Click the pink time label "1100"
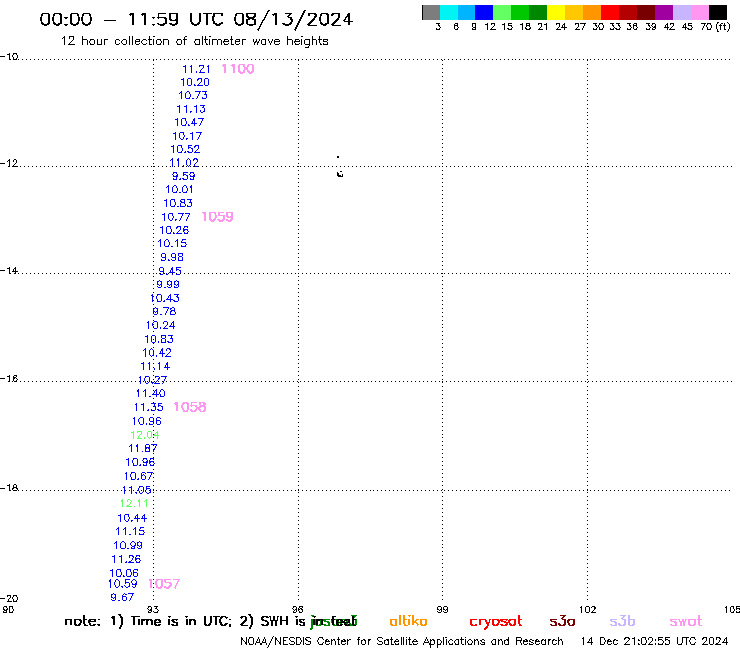The height and width of the screenshot is (650, 740). tap(238, 69)
